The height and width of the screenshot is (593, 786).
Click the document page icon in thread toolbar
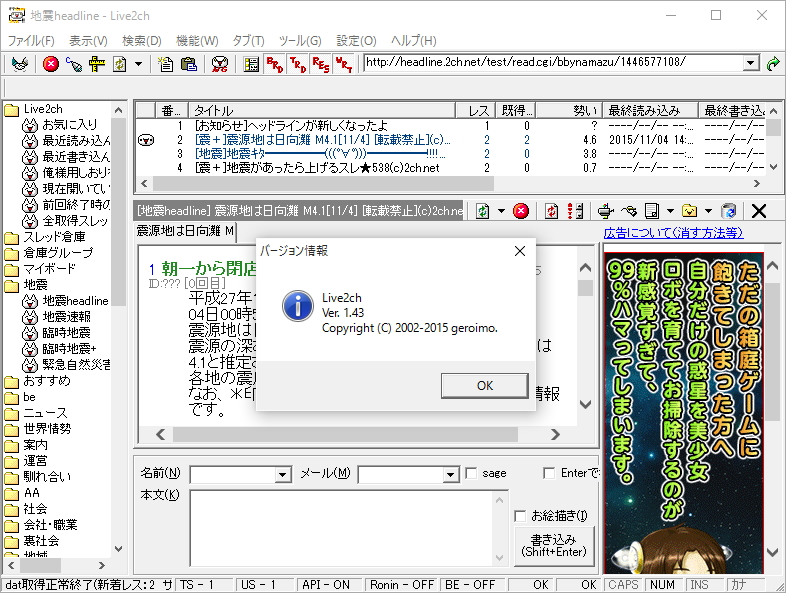pos(652,211)
